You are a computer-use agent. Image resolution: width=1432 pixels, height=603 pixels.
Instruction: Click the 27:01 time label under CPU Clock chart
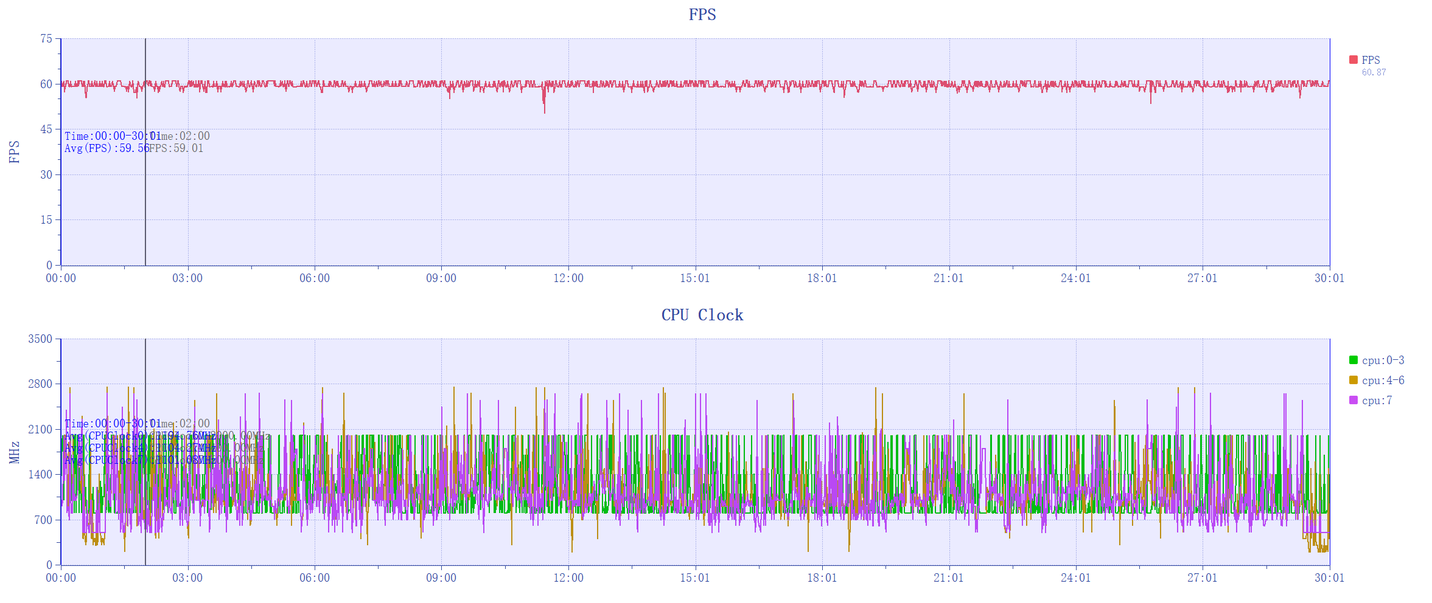[x=1202, y=578]
